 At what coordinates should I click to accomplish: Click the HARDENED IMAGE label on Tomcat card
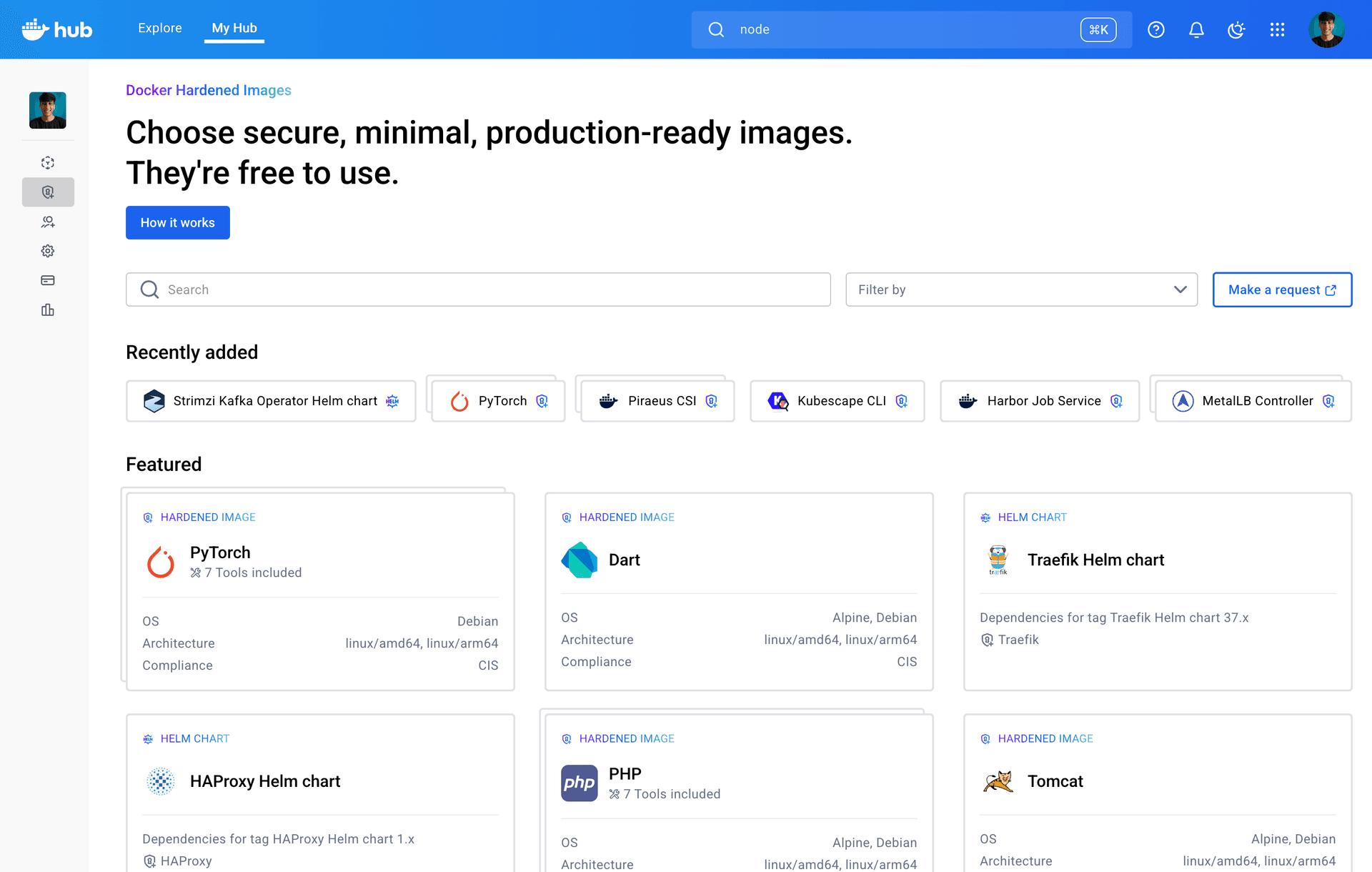pyautogui.click(x=1045, y=738)
